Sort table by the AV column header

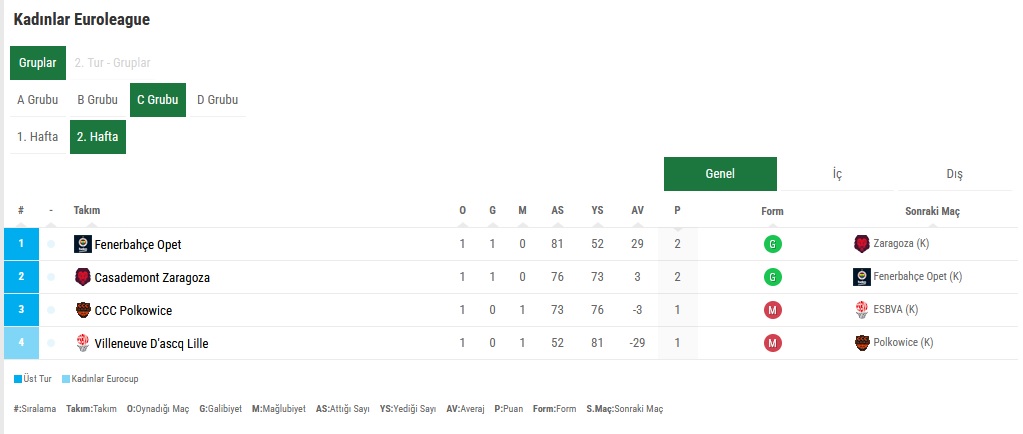click(x=637, y=211)
